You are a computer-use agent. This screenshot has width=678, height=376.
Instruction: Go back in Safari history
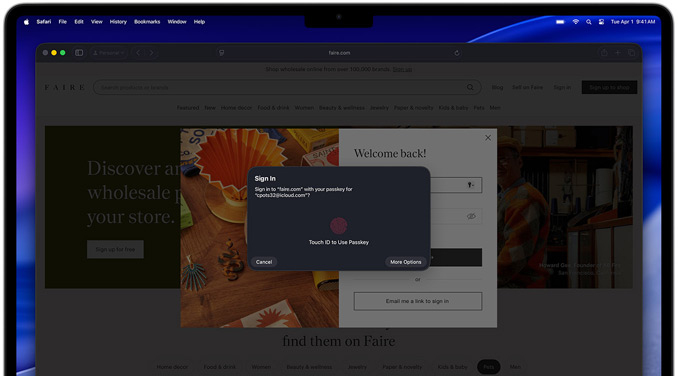pyautogui.click(x=138, y=53)
